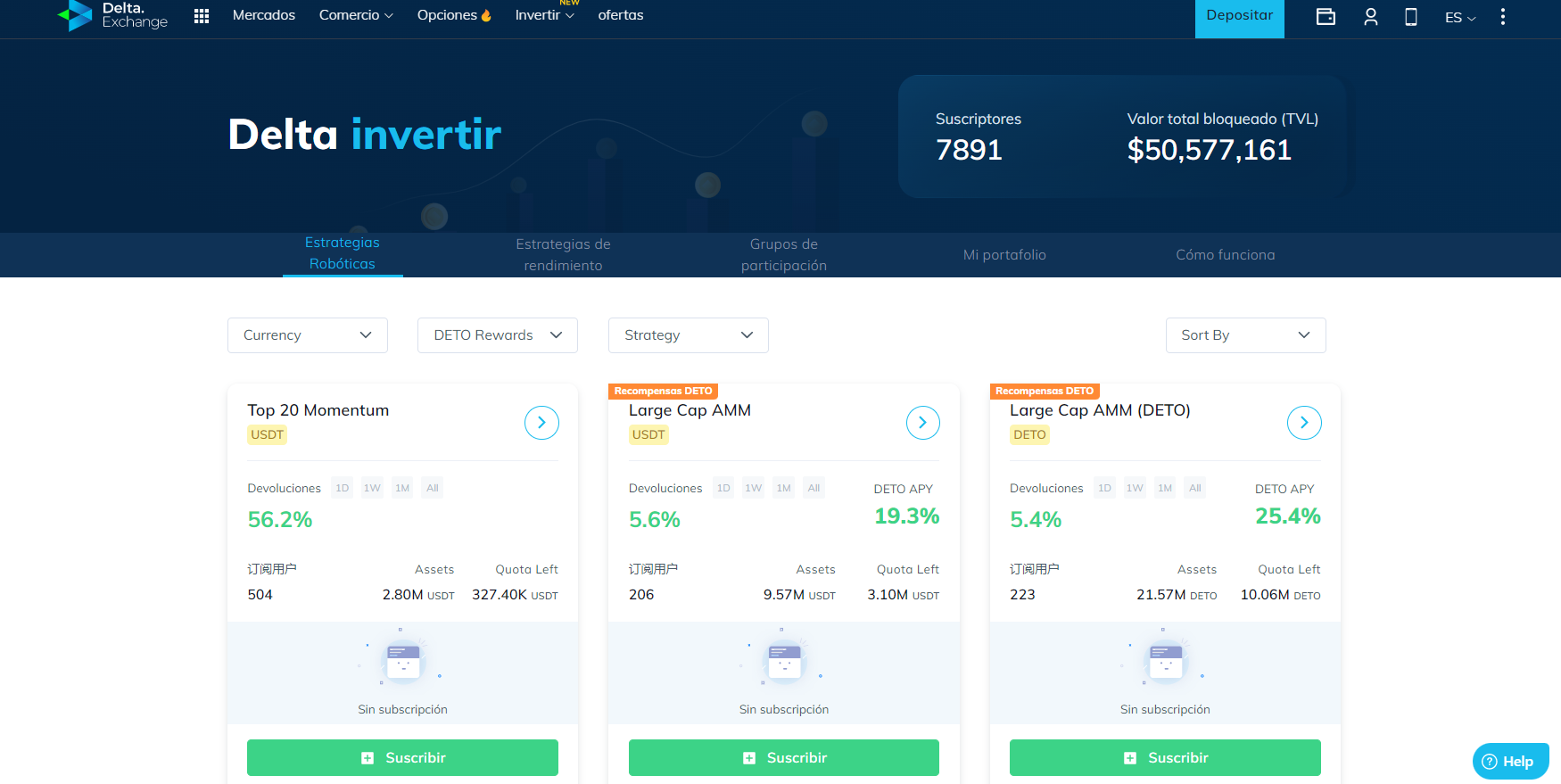Expand the Comercio menu

click(x=356, y=15)
